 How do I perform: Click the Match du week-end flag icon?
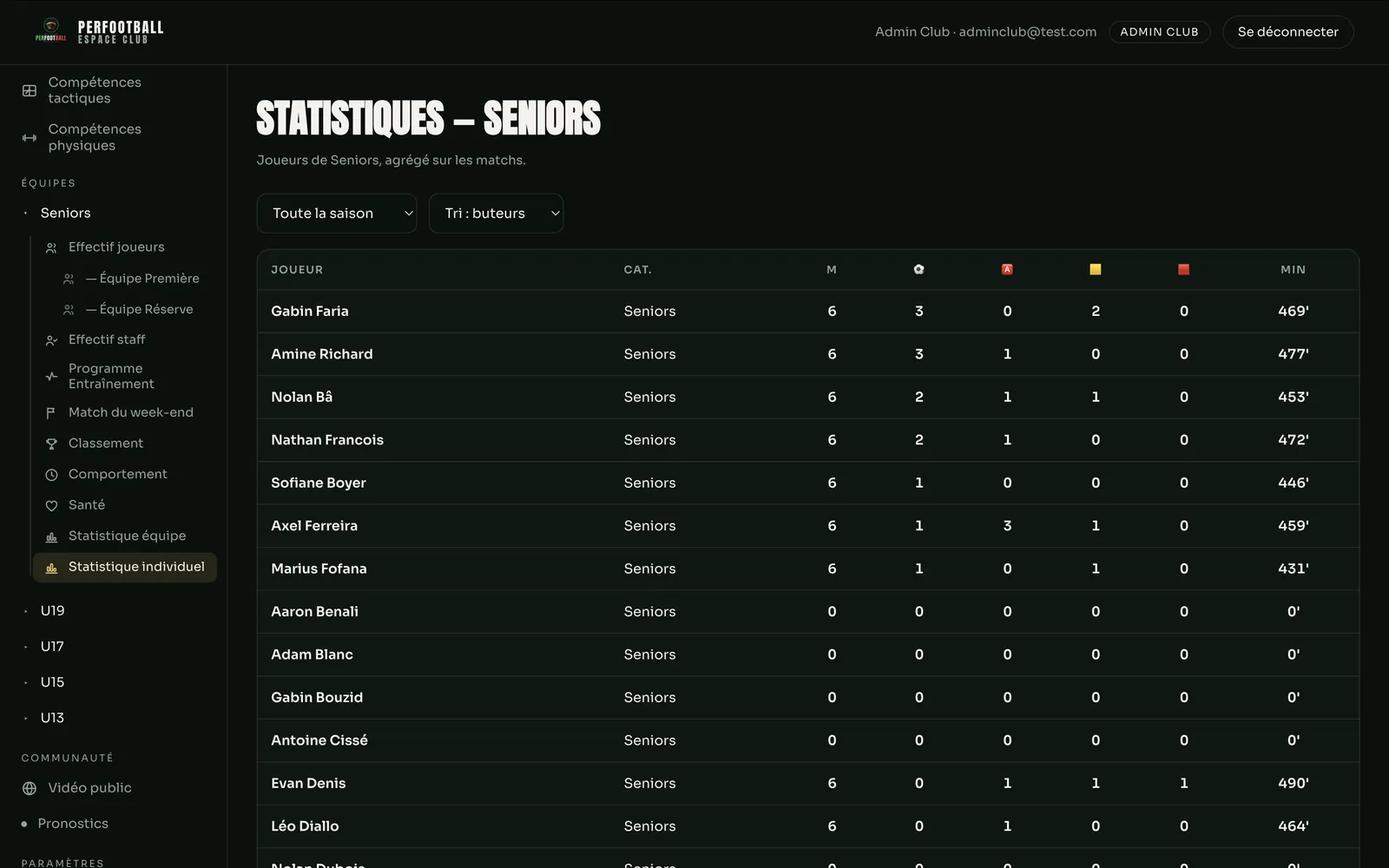51,413
